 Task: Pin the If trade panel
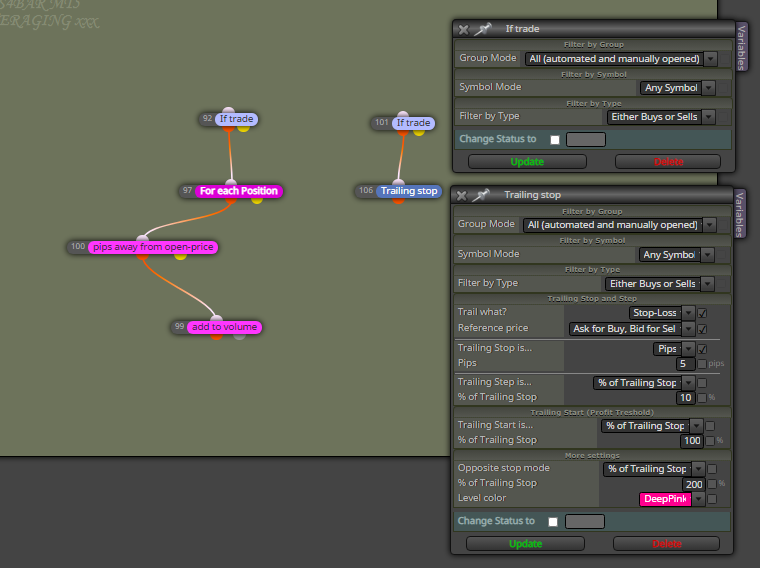[x=482, y=29]
